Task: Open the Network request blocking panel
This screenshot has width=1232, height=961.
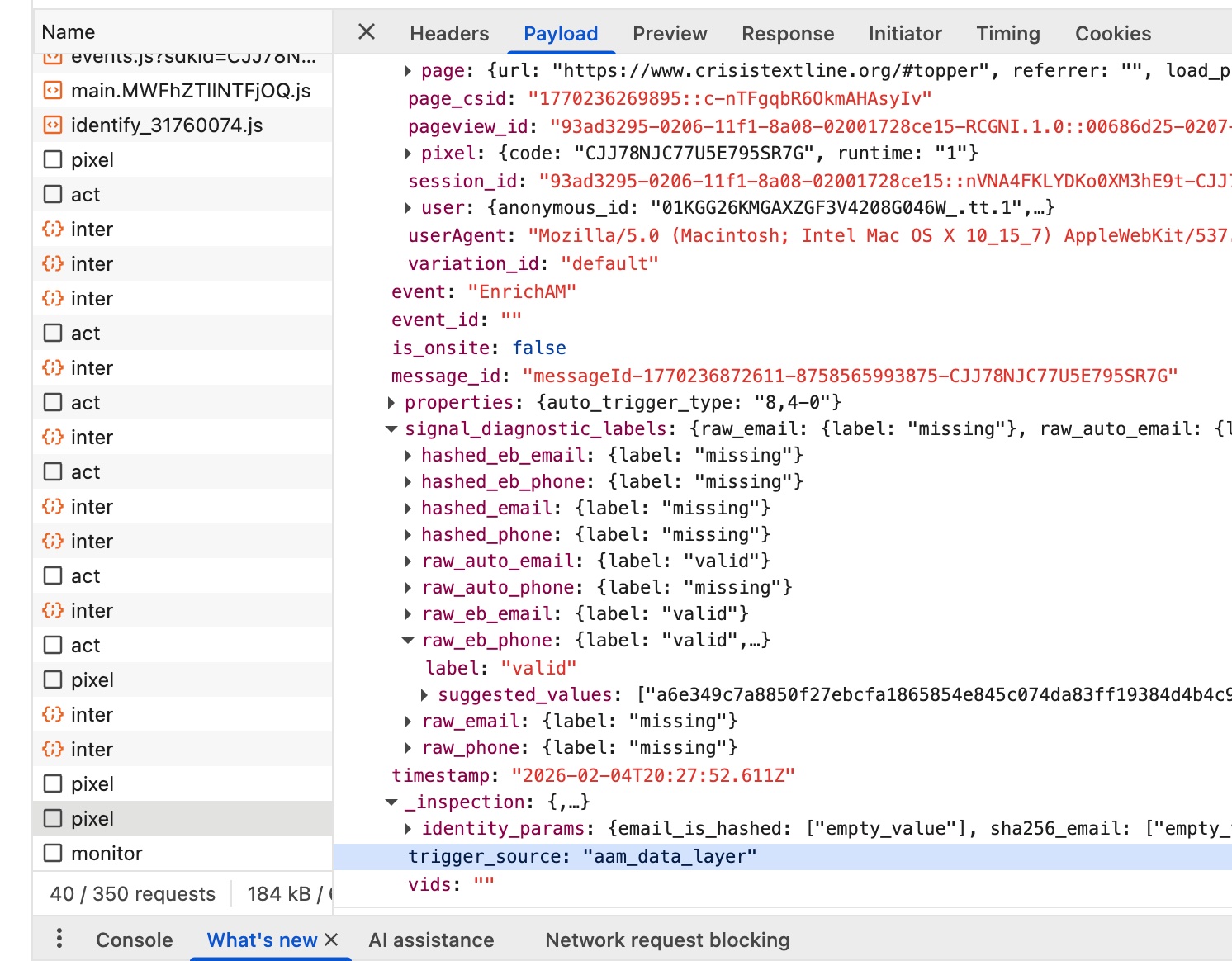Action: (x=666, y=940)
